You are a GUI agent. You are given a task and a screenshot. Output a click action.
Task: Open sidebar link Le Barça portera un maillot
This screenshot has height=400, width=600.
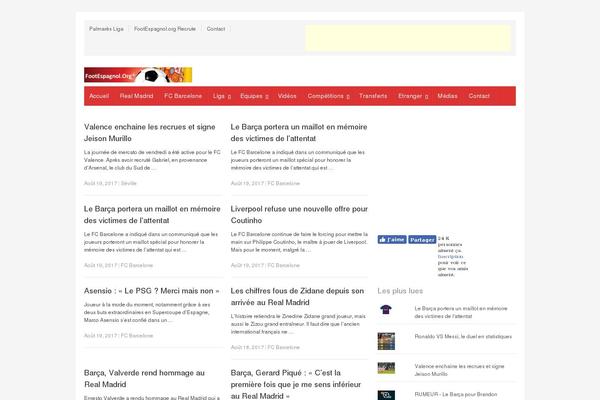(461, 312)
